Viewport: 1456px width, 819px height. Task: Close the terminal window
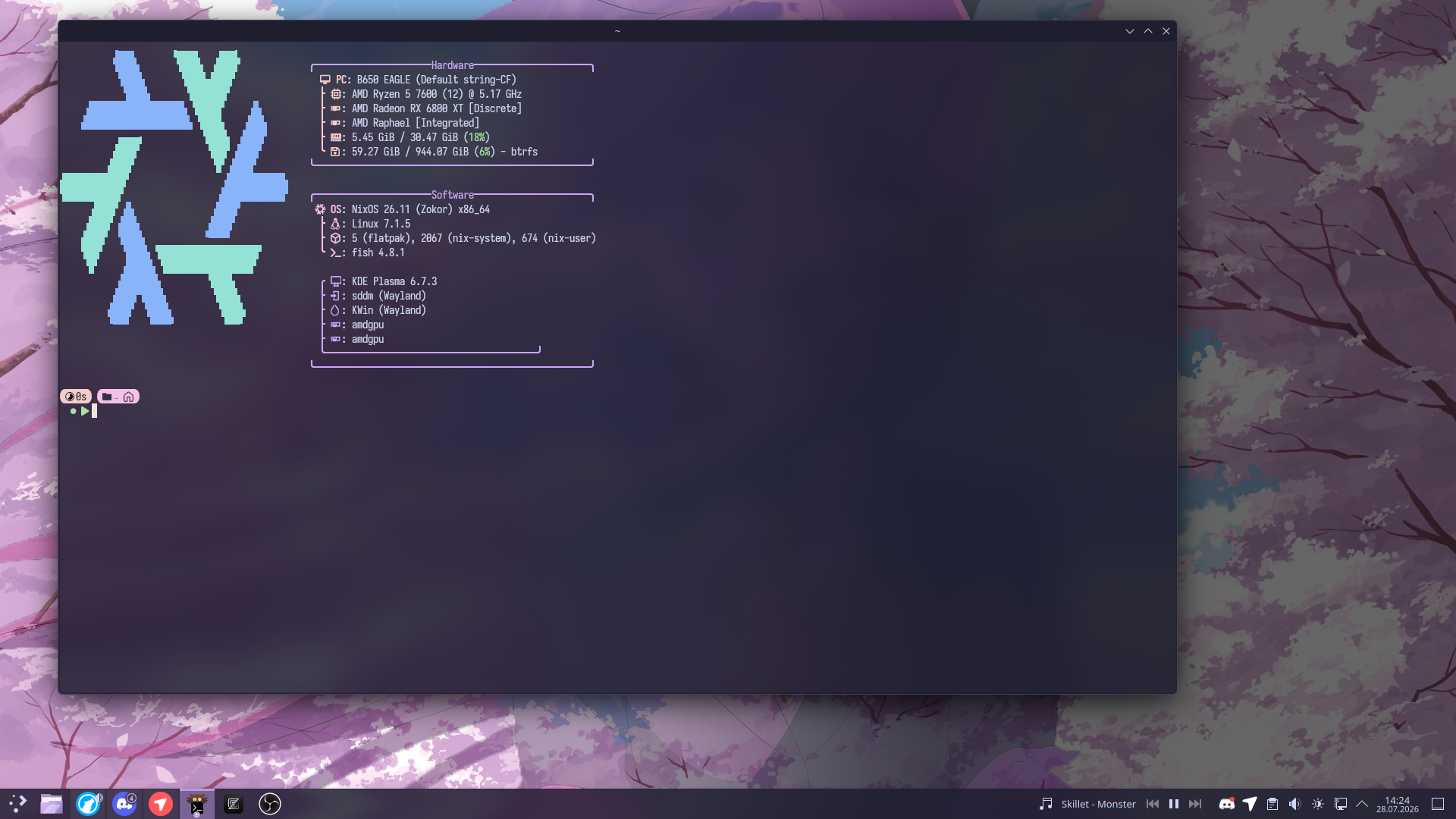pyautogui.click(x=1166, y=31)
